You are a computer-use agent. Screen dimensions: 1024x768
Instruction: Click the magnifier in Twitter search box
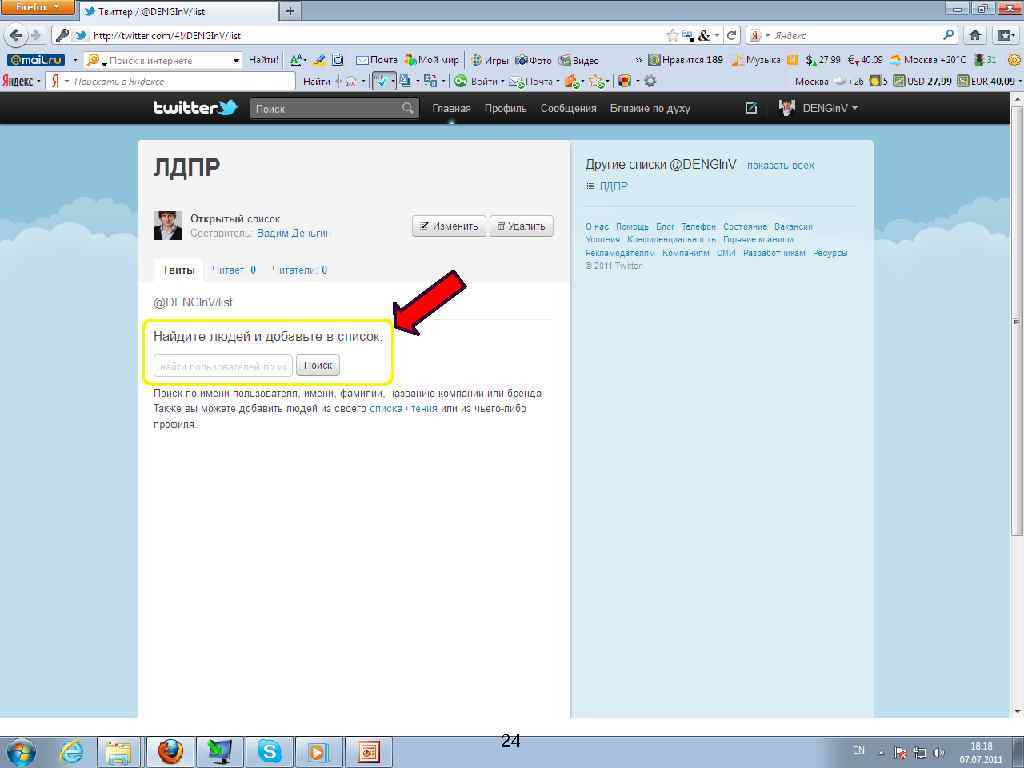pos(408,108)
